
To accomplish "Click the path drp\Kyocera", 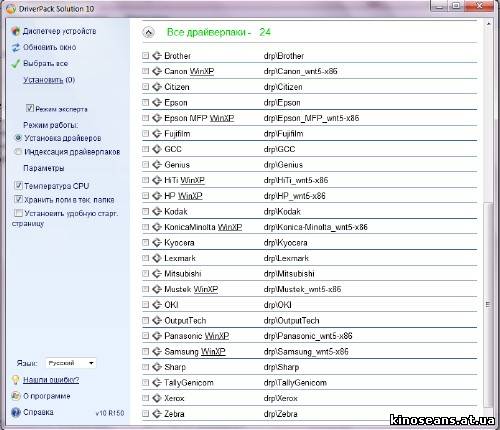I will coord(285,243).
